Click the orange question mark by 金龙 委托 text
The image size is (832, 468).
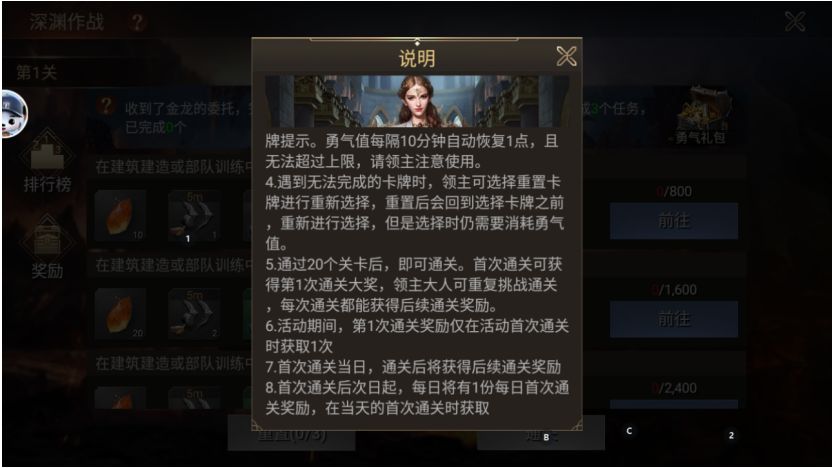click(x=106, y=106)
